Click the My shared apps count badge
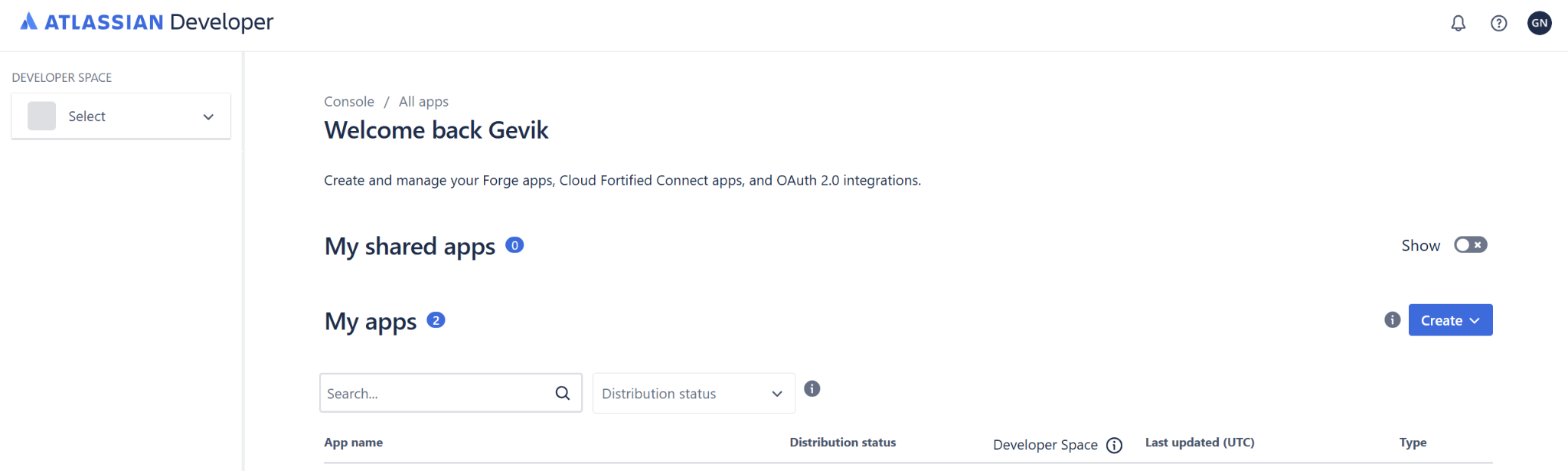 pyautogui.click(x=514, y=245)
